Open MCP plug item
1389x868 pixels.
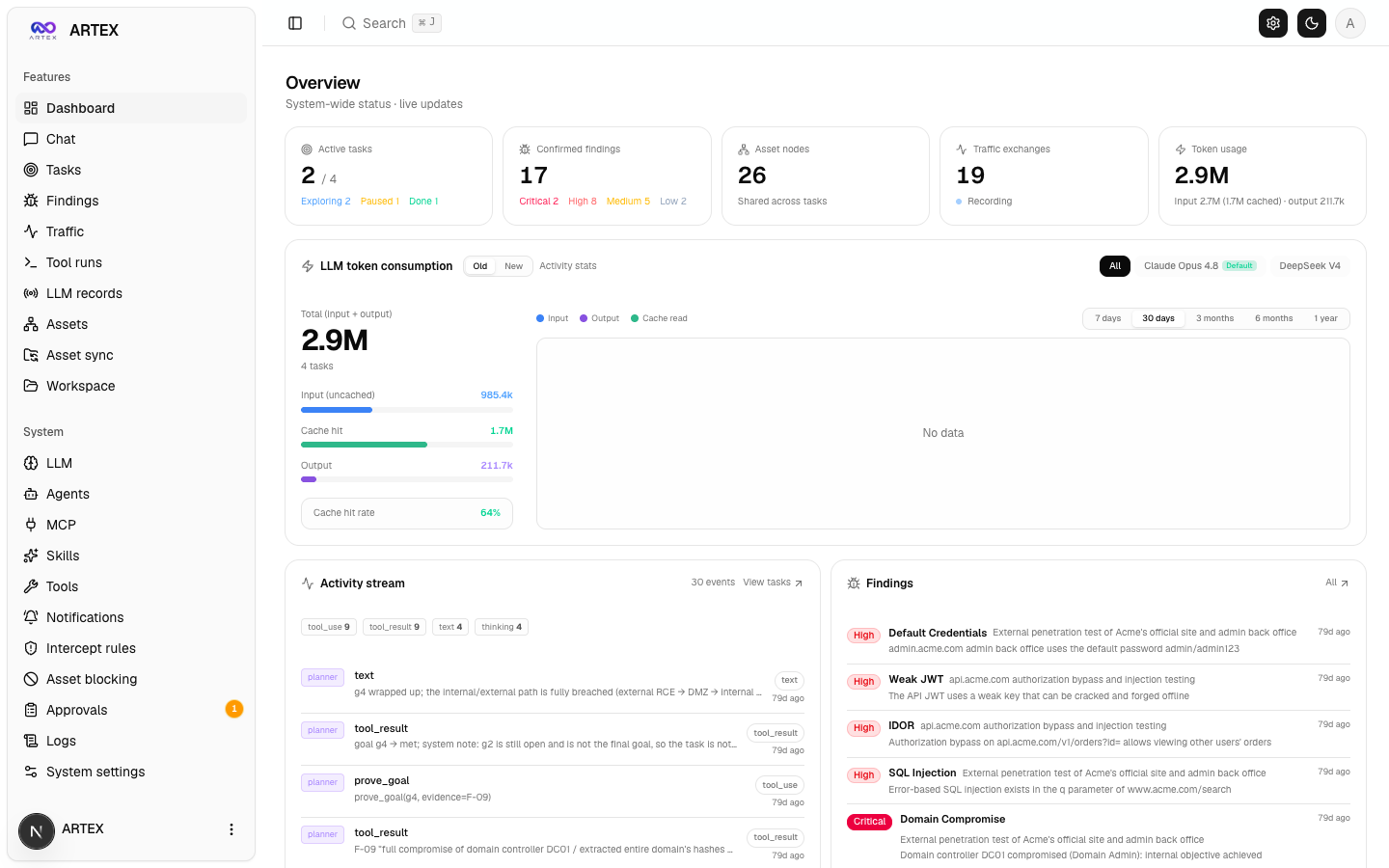pyautogui.click(x=131, y=525)
